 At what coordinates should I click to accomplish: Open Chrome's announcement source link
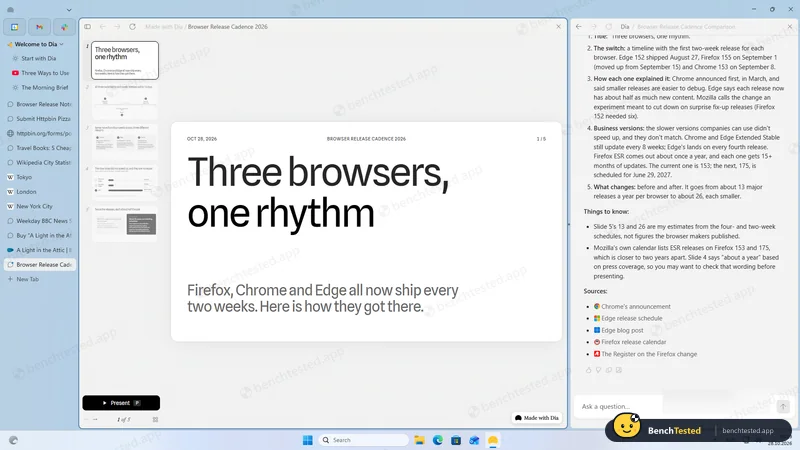tap(635, 307)
